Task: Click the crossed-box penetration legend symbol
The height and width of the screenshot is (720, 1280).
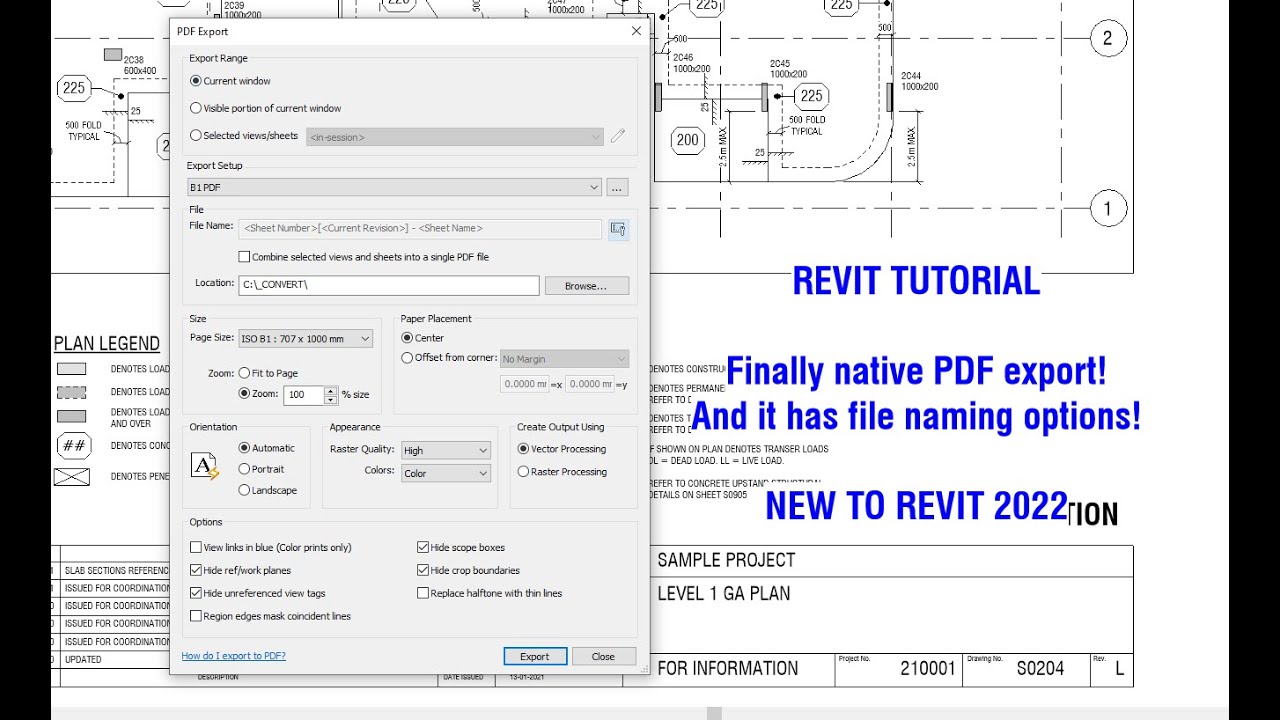Action: pos(71,477)
